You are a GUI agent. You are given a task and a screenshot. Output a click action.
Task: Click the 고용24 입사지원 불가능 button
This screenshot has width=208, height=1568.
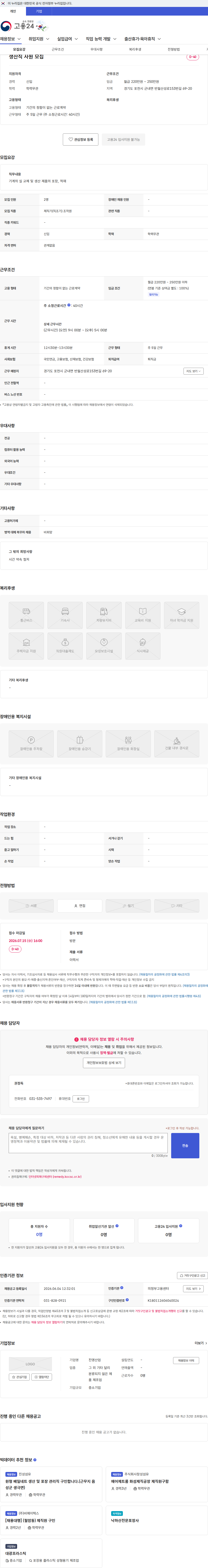123,139
